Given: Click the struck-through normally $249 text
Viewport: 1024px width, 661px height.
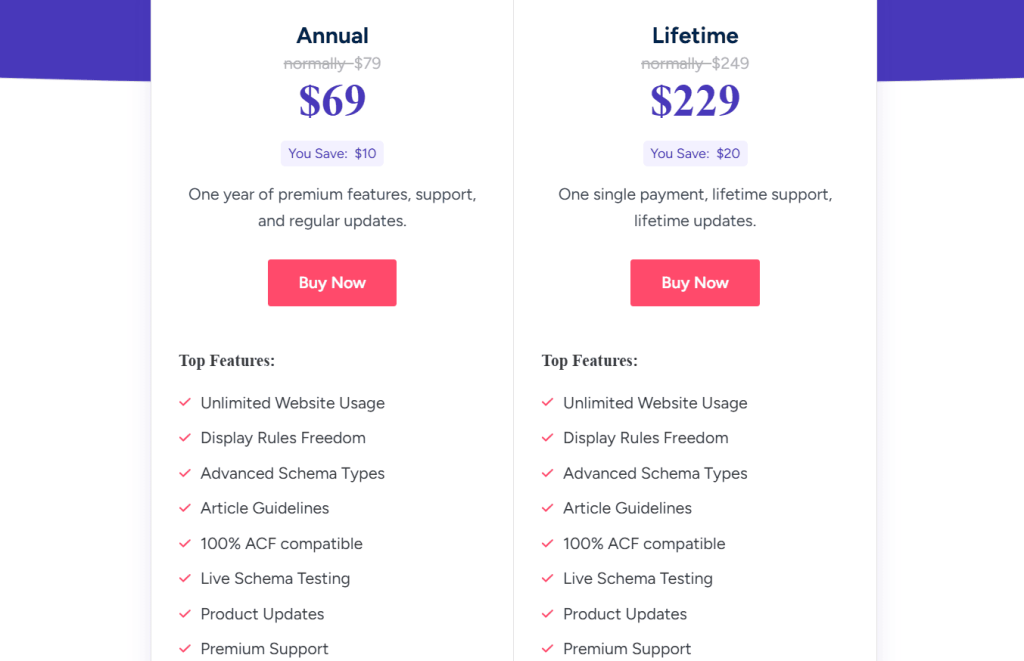Looking at the screenshot, I should pos(695,64).
